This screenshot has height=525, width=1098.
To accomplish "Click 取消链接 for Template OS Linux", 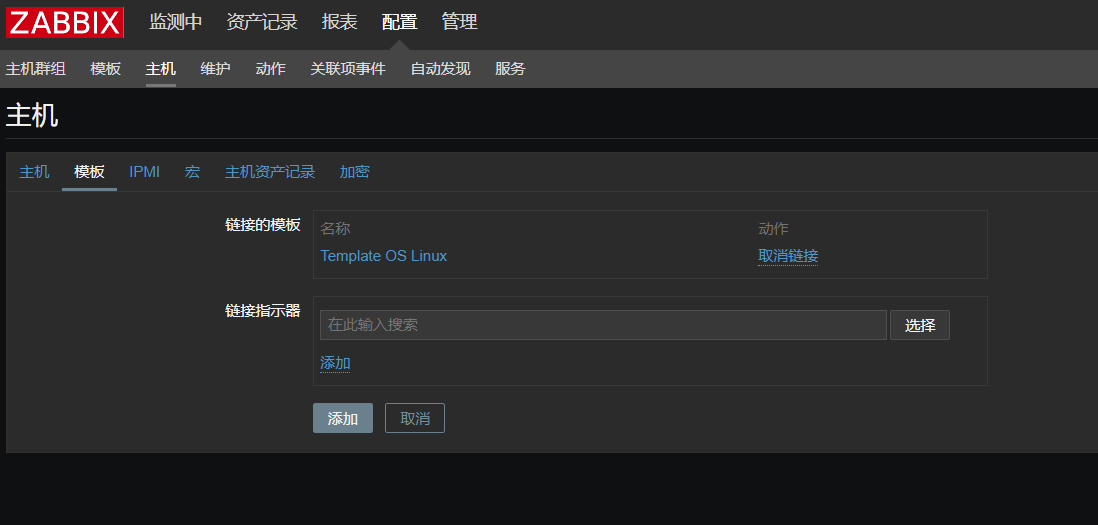I will [x=788, y=256].
